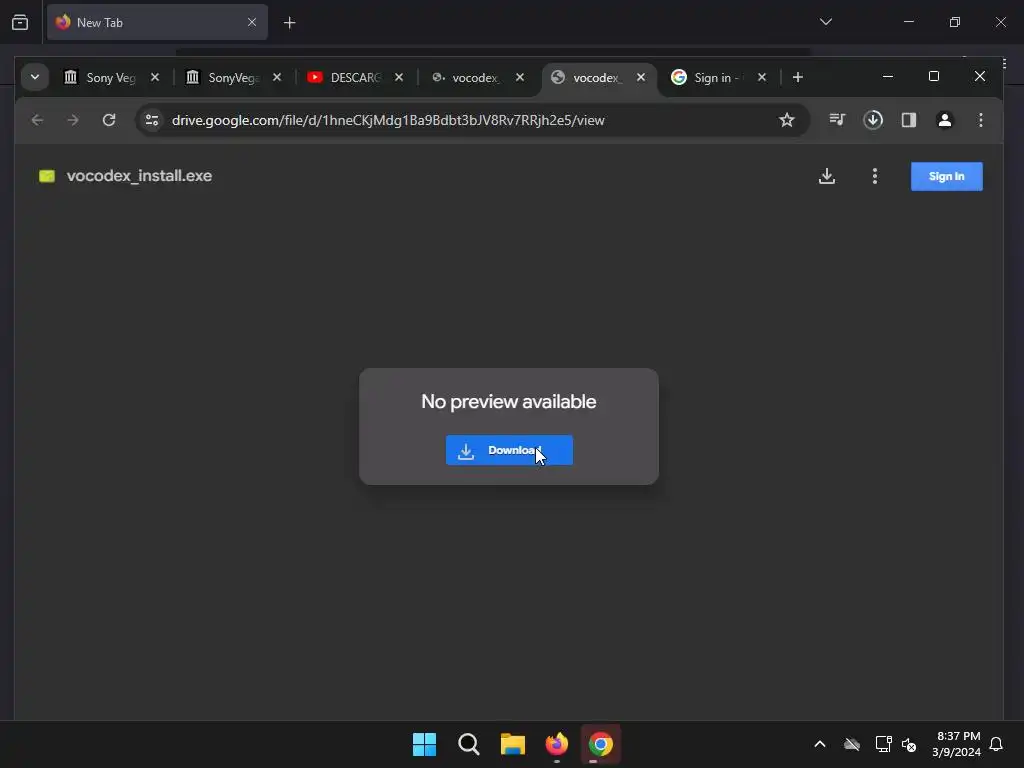Image resolution: width=1024 pixels, height=768 pixels.
Task: Click the muted volume tray icon
Action: [909, 744]
